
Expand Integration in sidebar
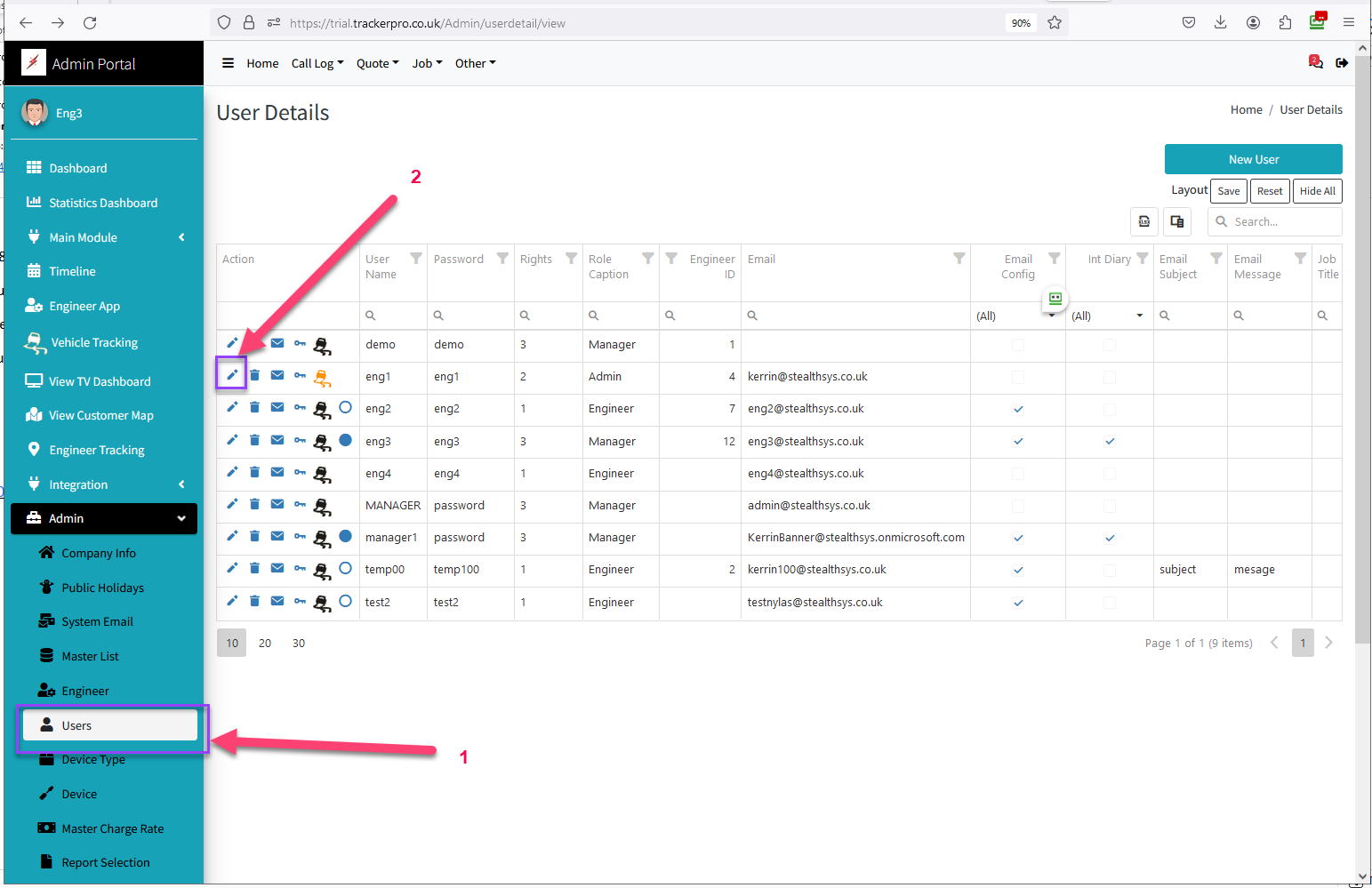coord(104,484)
